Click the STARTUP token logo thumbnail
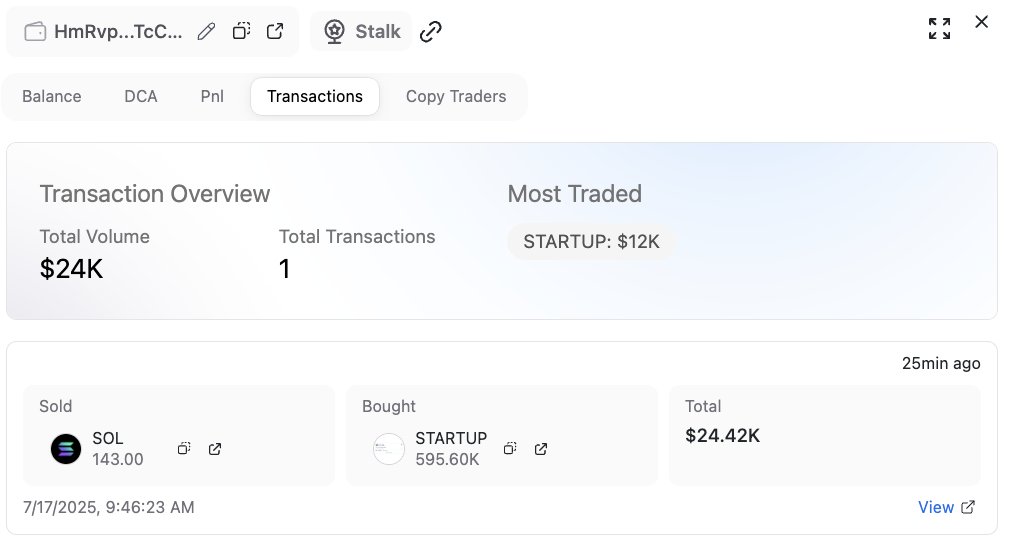The height and width of the screenshot is (540, 1014). pos(389,449)
